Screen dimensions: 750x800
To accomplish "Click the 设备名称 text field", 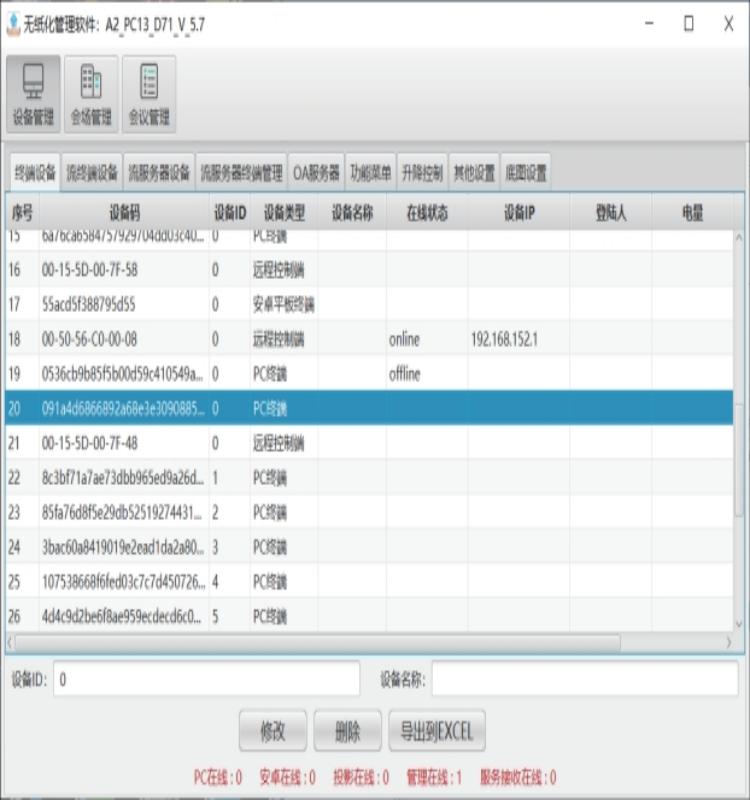I will click(x=584, y=679).
